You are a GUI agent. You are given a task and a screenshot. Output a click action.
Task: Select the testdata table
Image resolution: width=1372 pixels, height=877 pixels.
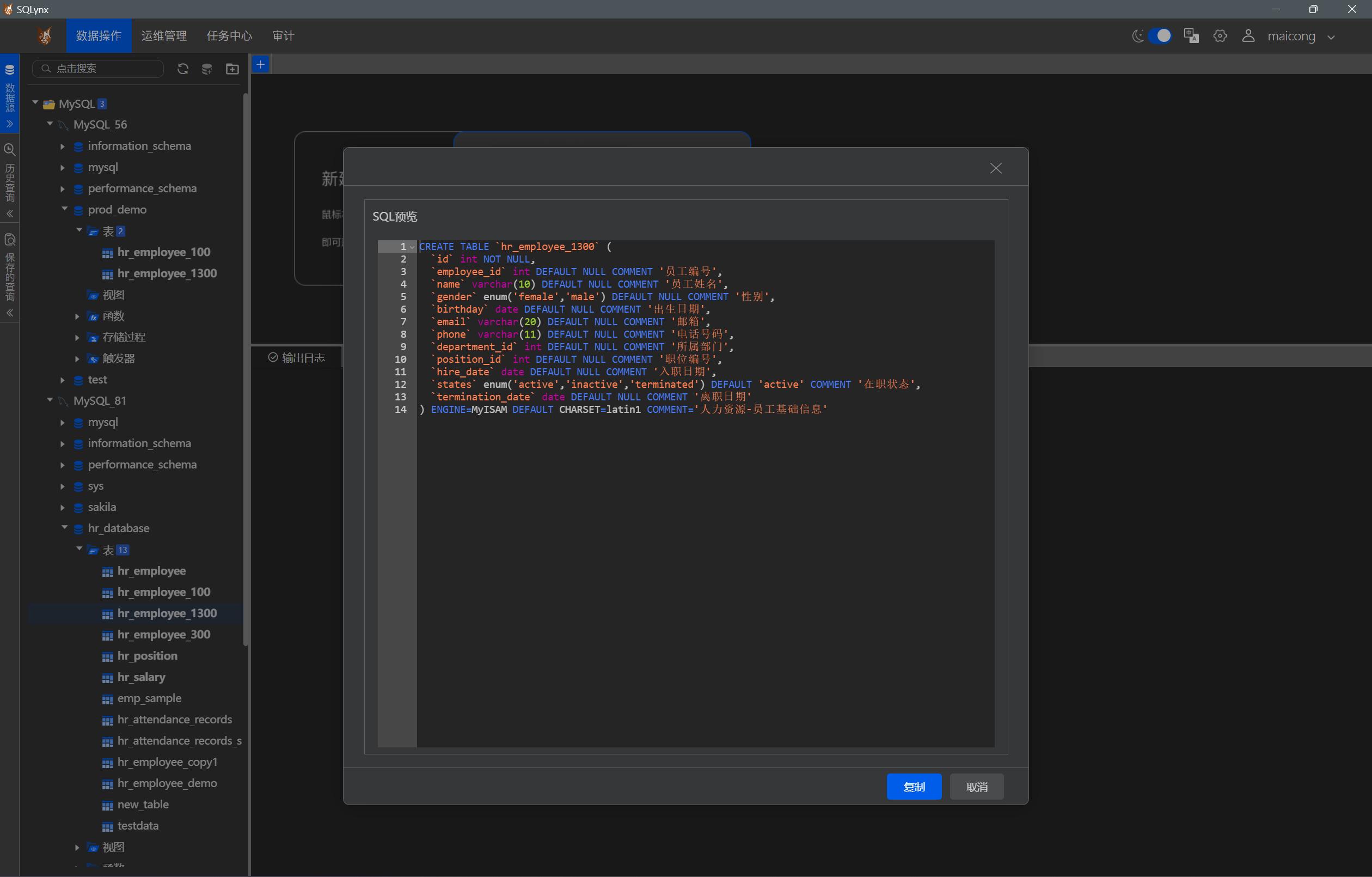[x=138, y=826]
